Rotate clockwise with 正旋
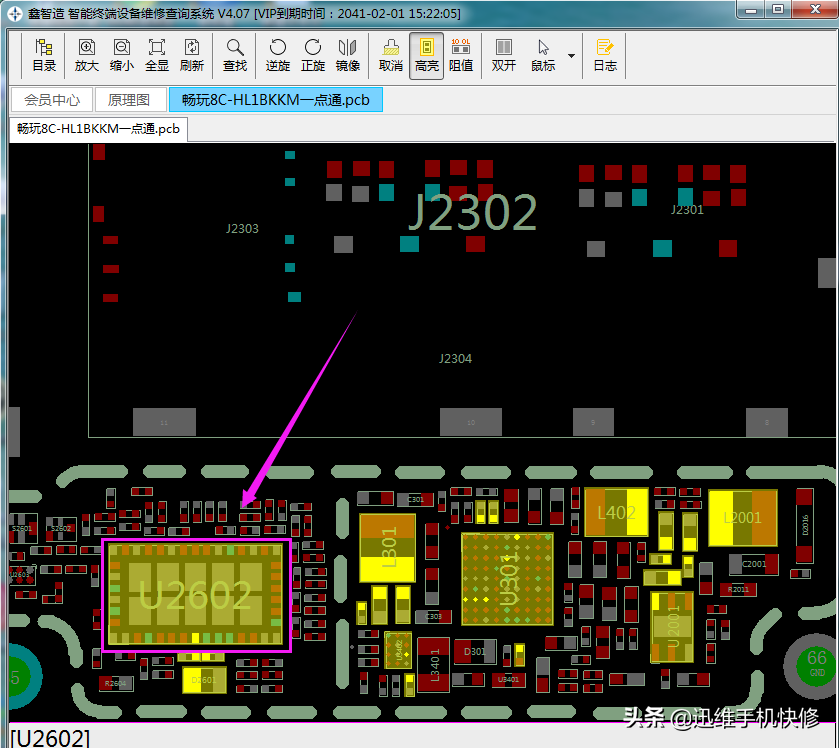This screenshot has height=748, width=839. click(312, 56)
